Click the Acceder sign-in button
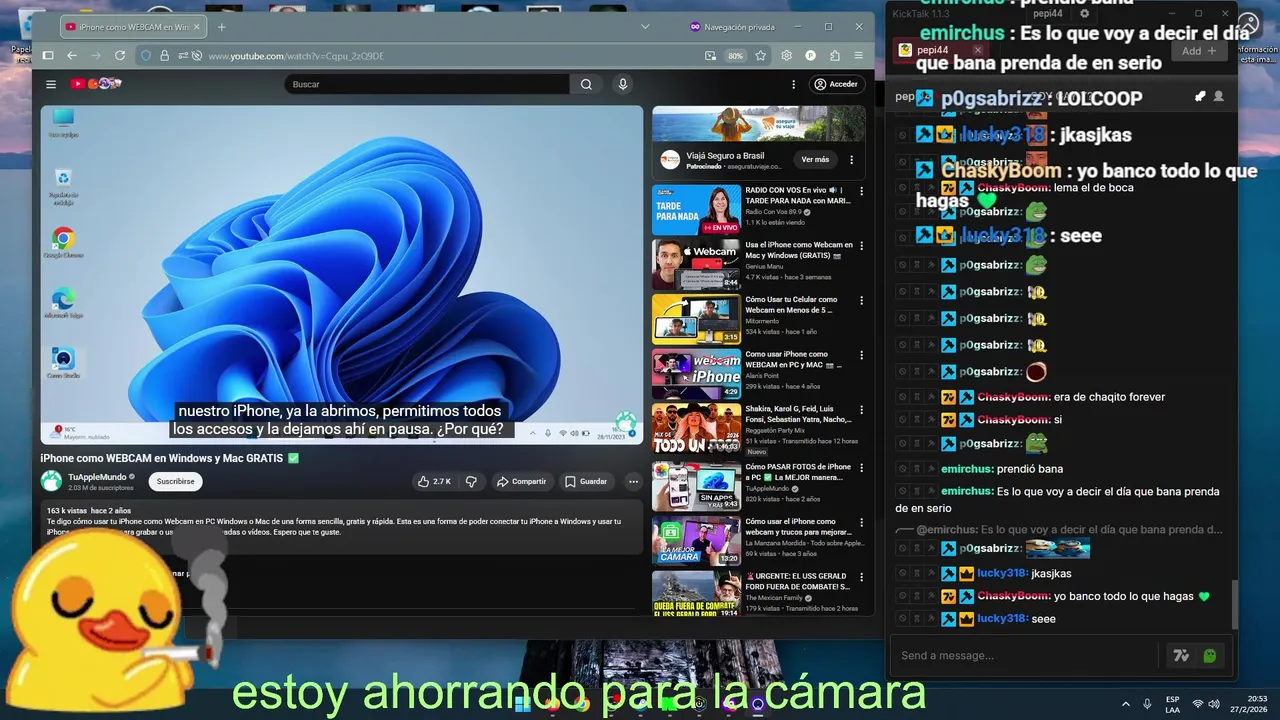Image resolution: width=1280 pixels, height=720 pixels. 836,84
